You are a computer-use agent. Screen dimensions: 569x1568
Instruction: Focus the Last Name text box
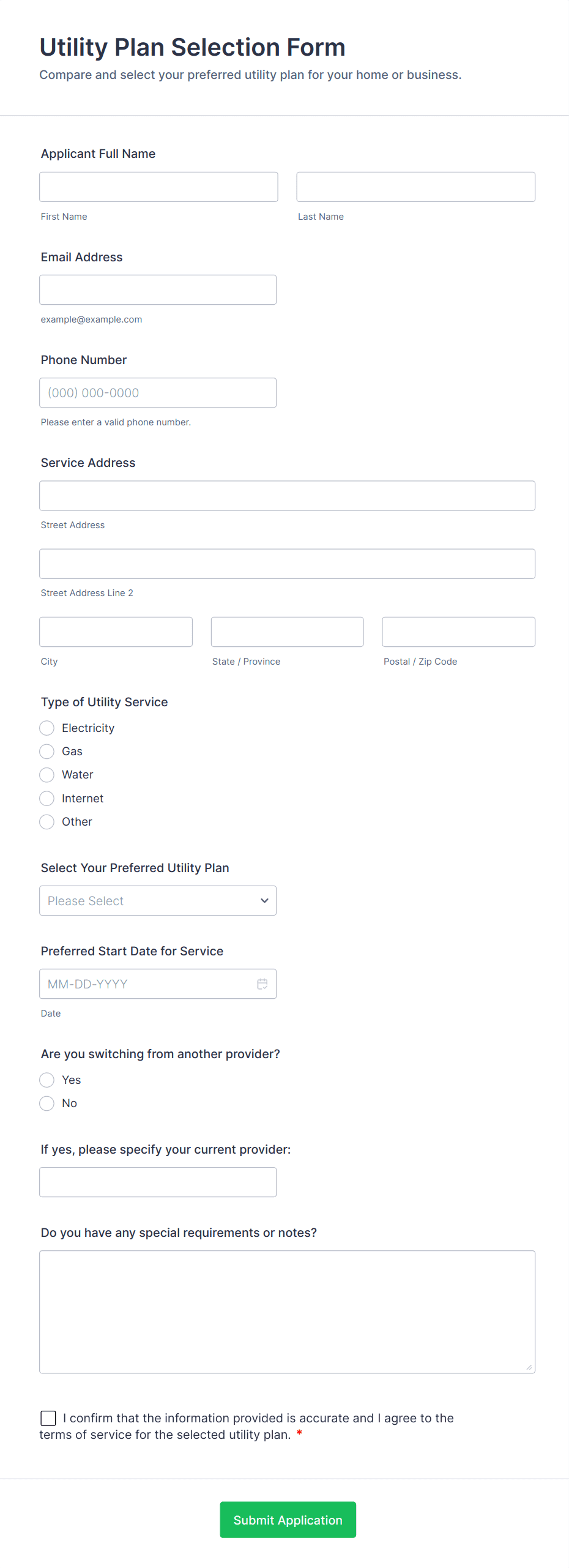(415, 187)
